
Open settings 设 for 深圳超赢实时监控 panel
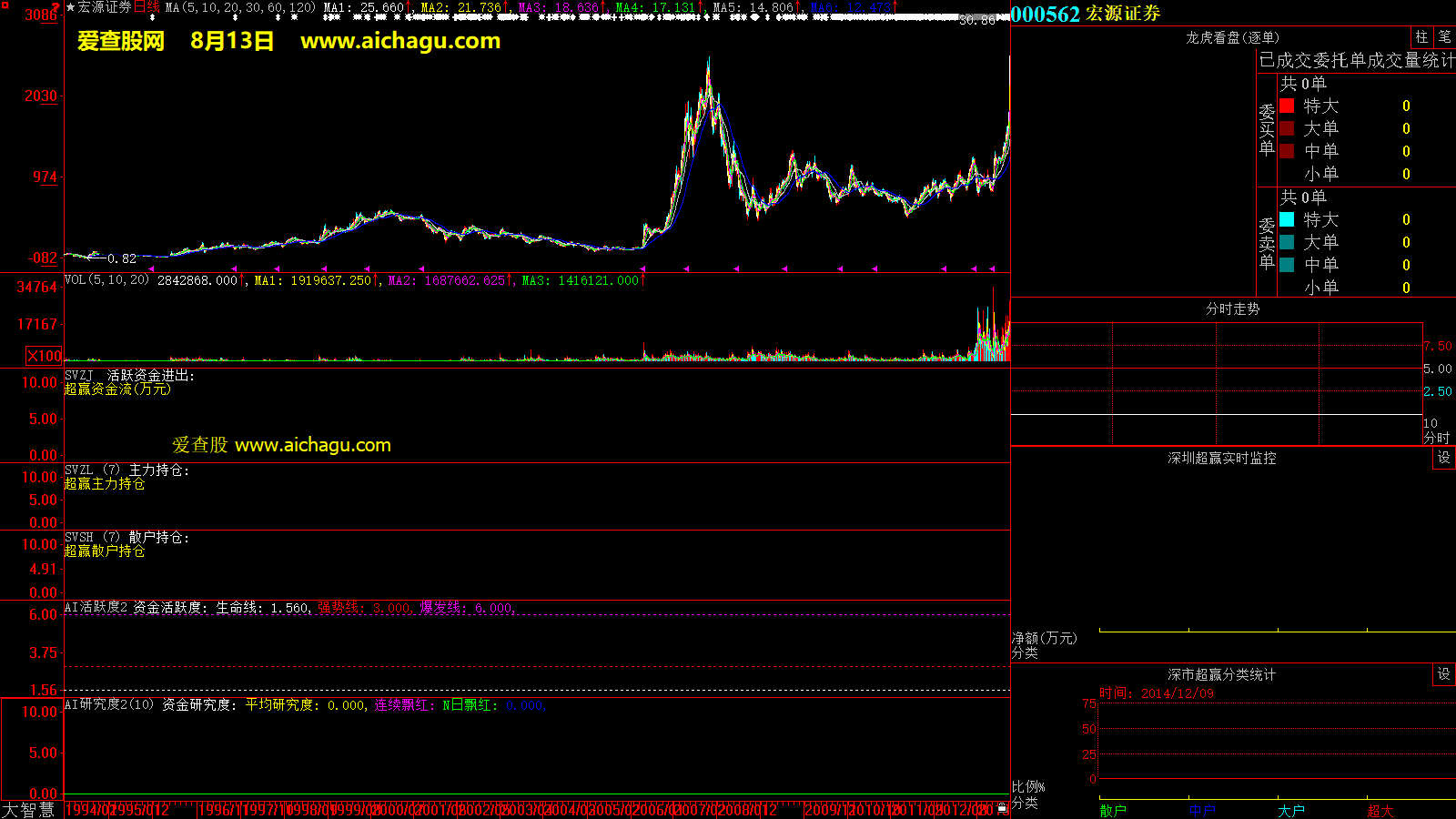1443,458
